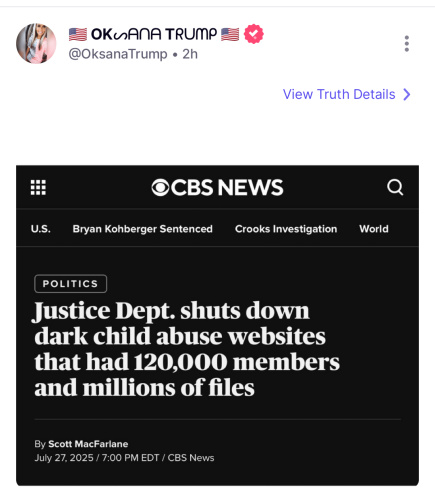
Task: Open the CBS News grid menu icon
Action: (x=38, y=187)
